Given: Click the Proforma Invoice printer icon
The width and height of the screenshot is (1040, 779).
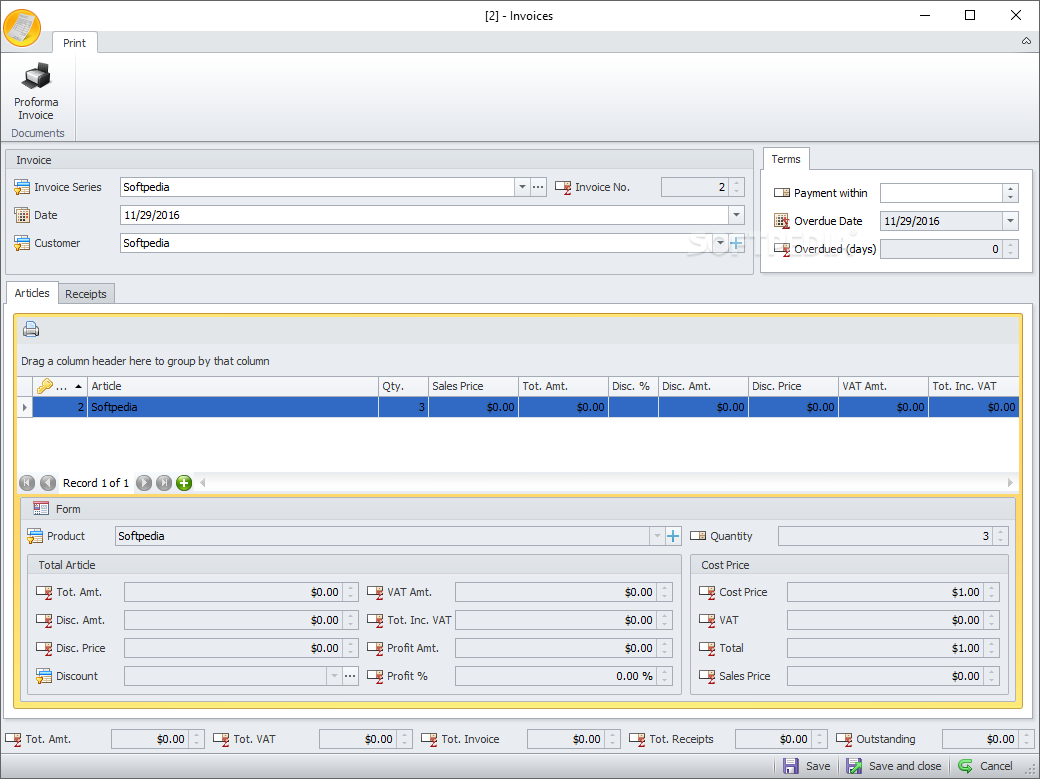Looking at the screenshot, I should 36,76.
